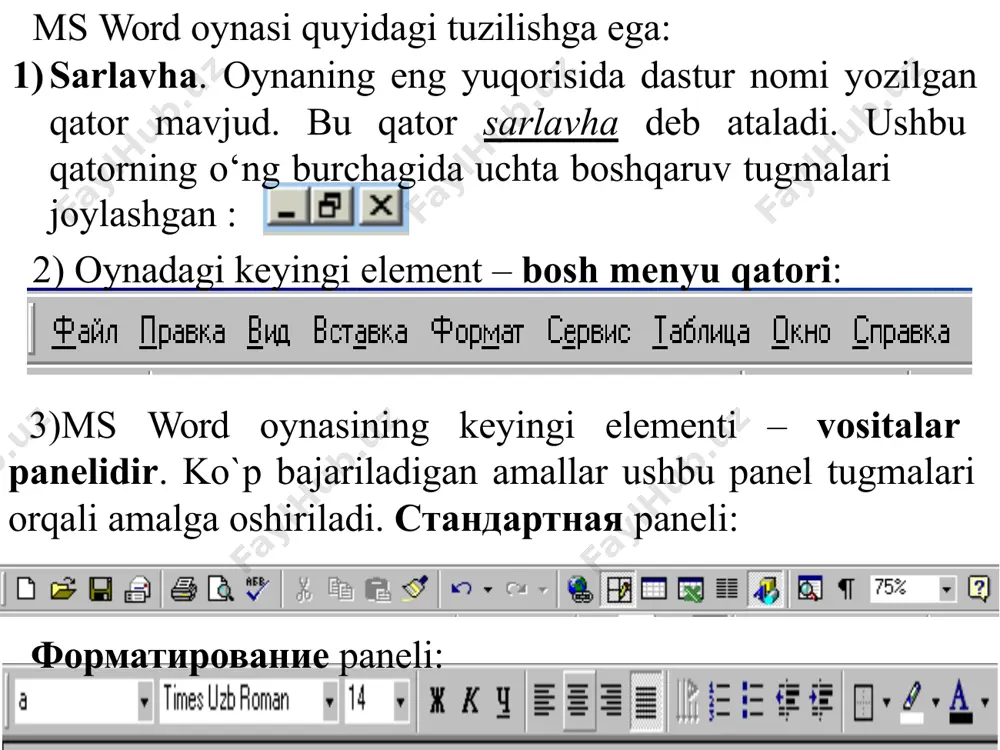Toggle Show/Hide paragraph marks ¶

click(x=846, y=588)
